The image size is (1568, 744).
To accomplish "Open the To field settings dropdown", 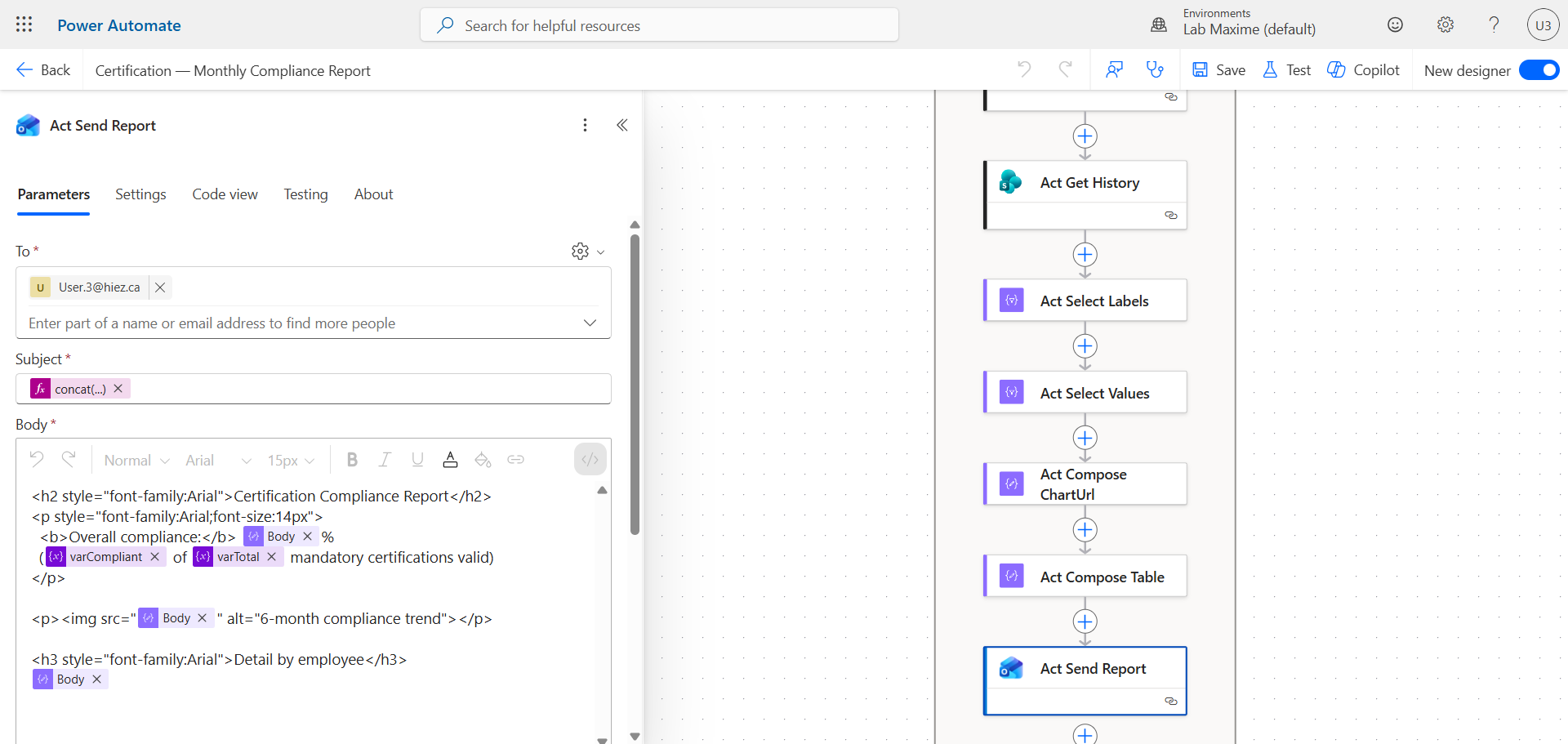I will (588, 252).
